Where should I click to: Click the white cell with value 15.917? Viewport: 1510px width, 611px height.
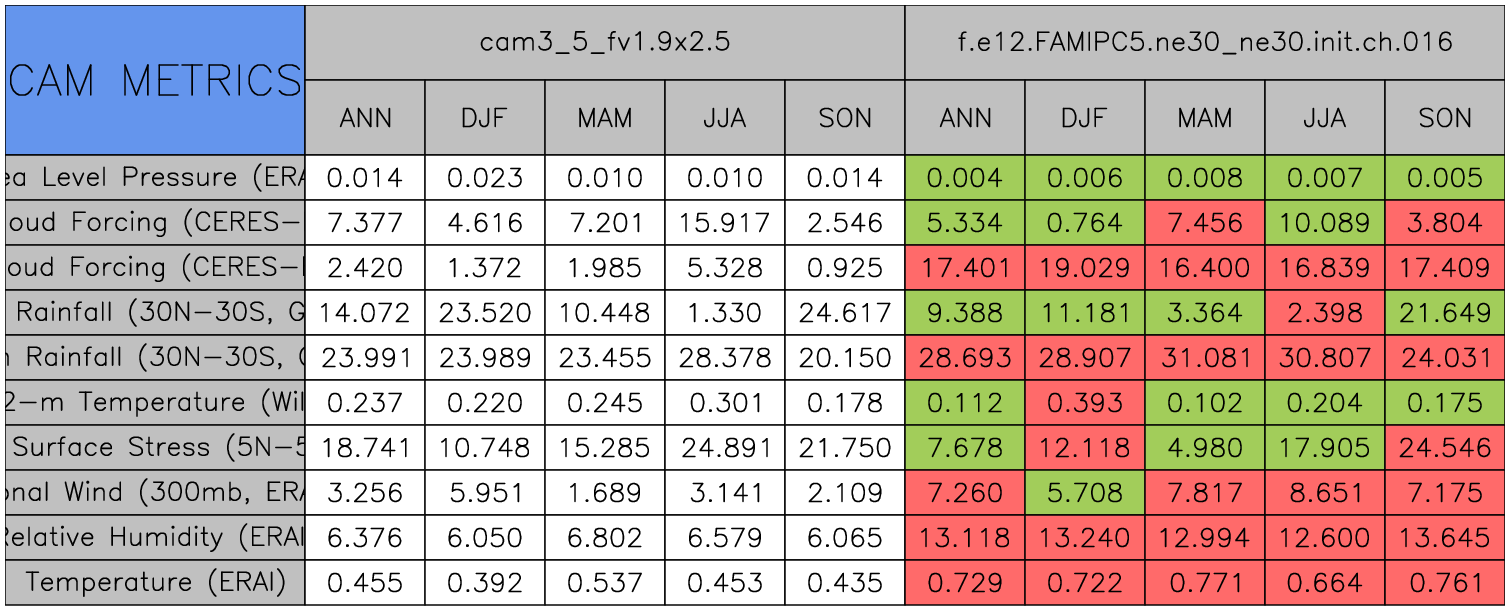coord(725,223)
